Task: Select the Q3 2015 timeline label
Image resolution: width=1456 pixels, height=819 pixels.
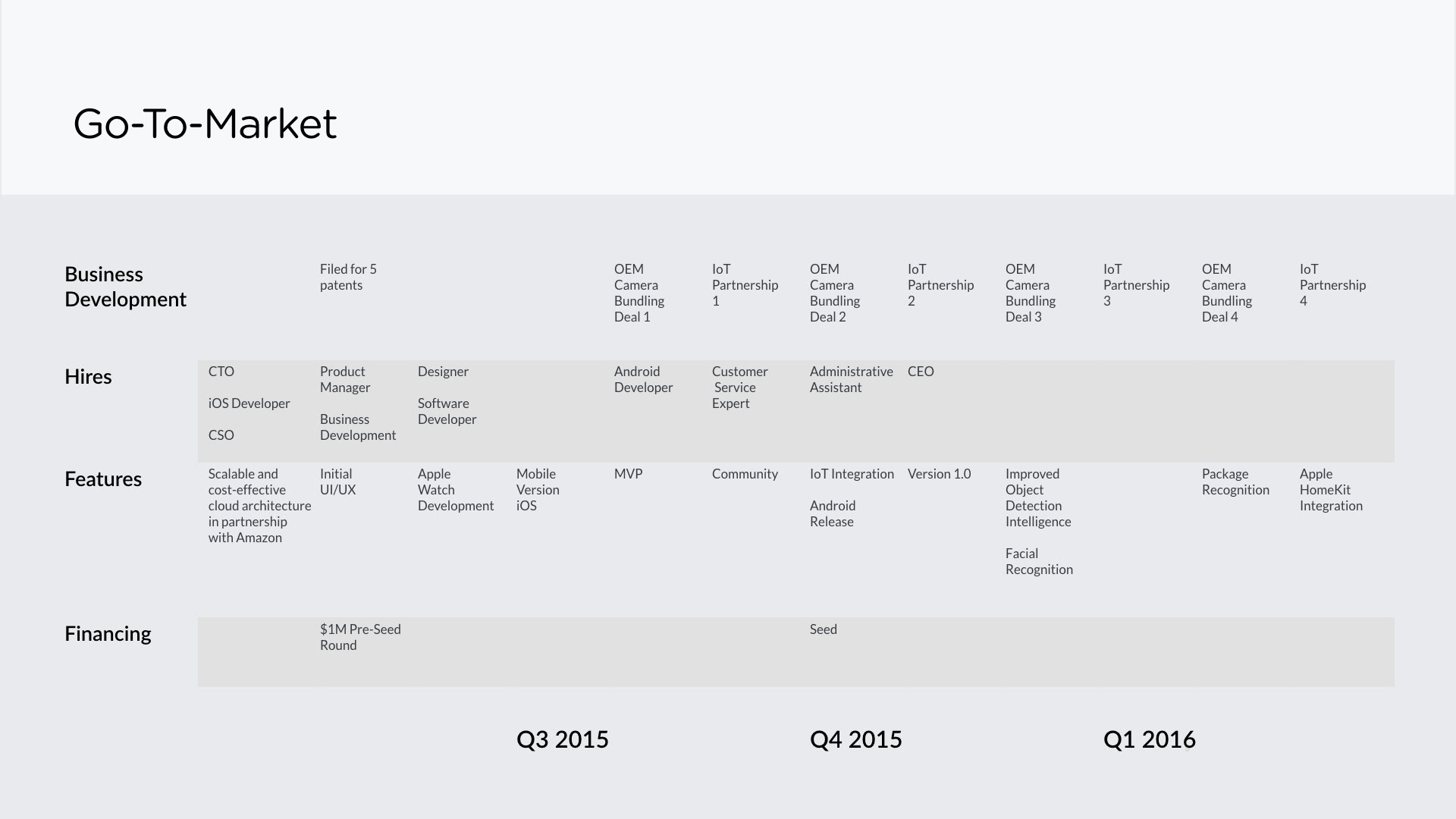Action: click(x=562, y=739)
